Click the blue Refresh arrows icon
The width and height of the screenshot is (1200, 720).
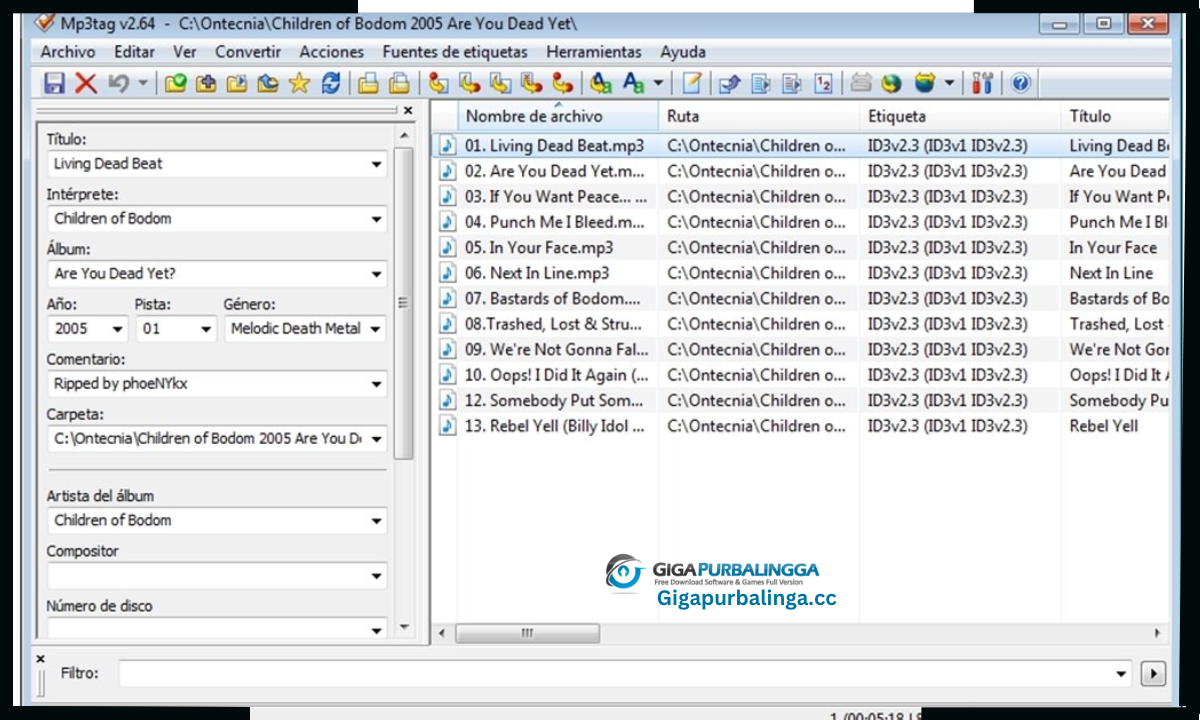(x=331, y=83)
